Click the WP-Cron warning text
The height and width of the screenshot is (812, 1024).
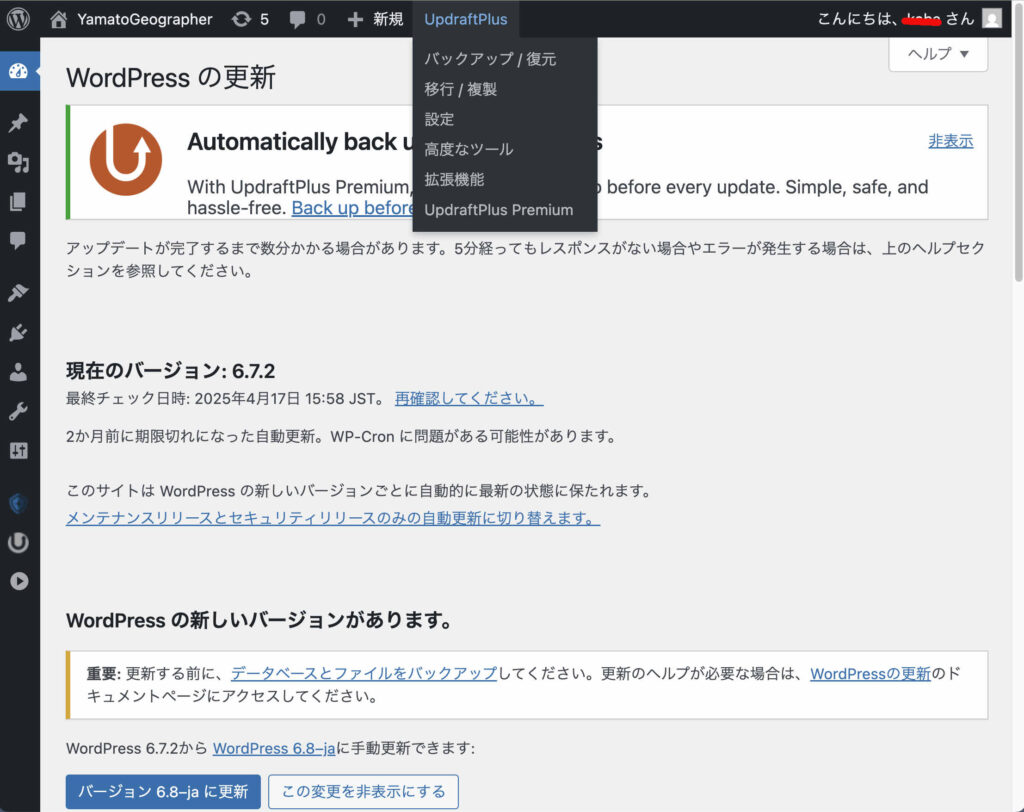[x=342, y=436]
